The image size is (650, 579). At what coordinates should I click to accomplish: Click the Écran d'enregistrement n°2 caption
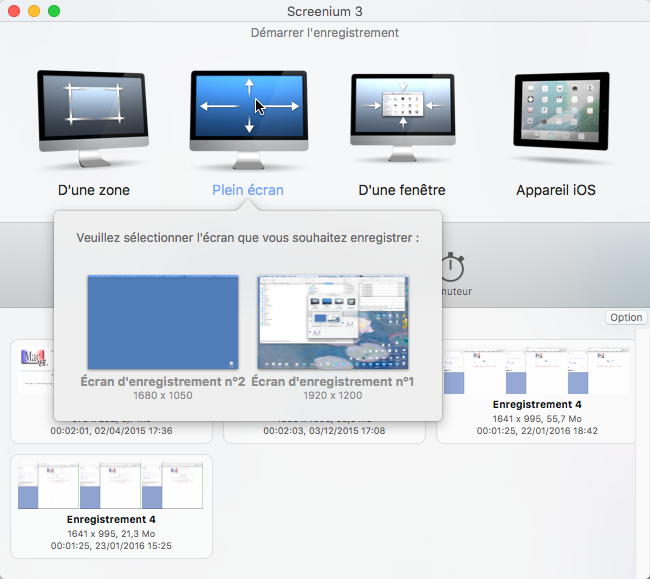163,381
